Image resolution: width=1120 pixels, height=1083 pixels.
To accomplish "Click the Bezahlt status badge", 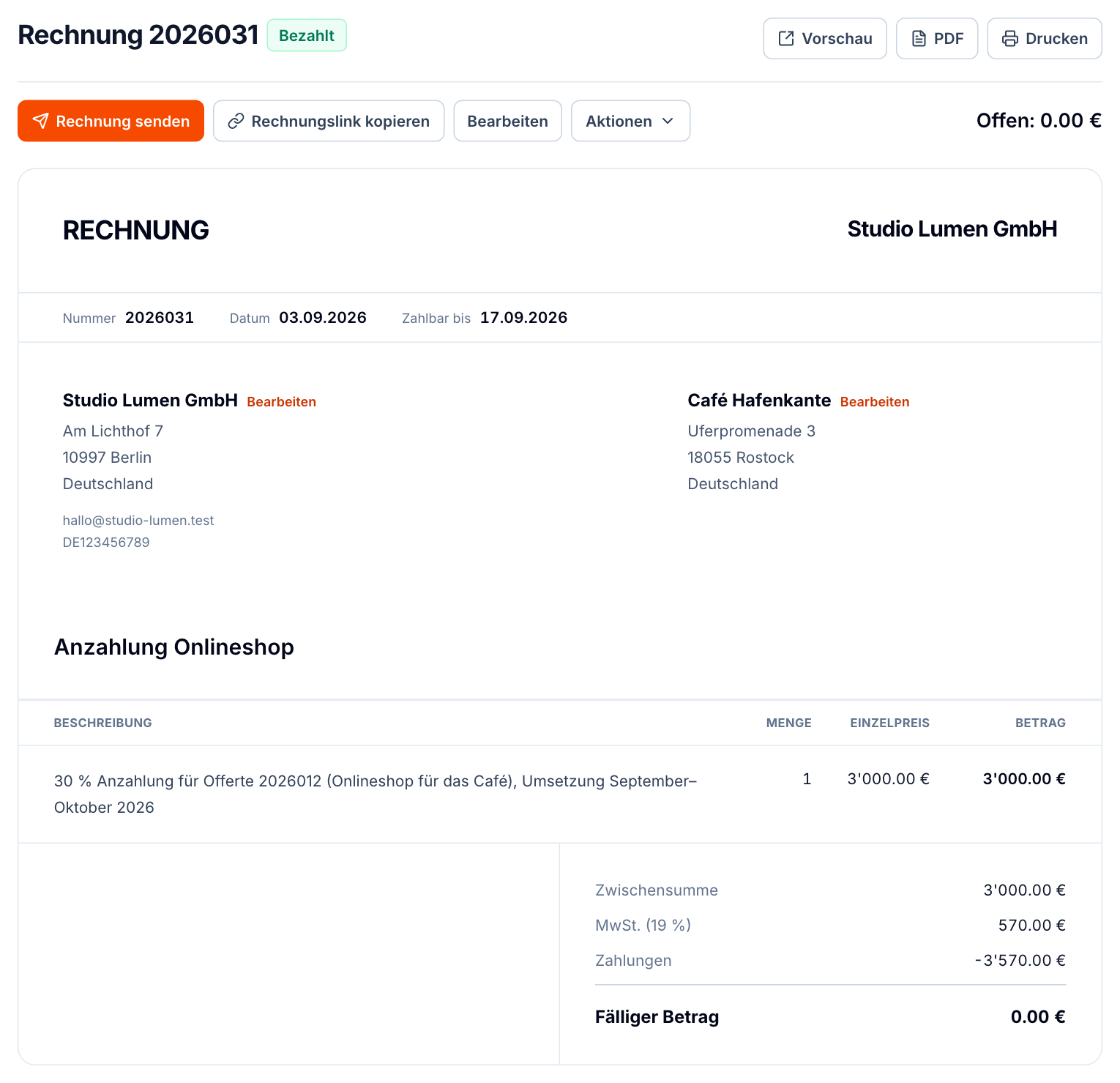I will [x=307, y=35].
